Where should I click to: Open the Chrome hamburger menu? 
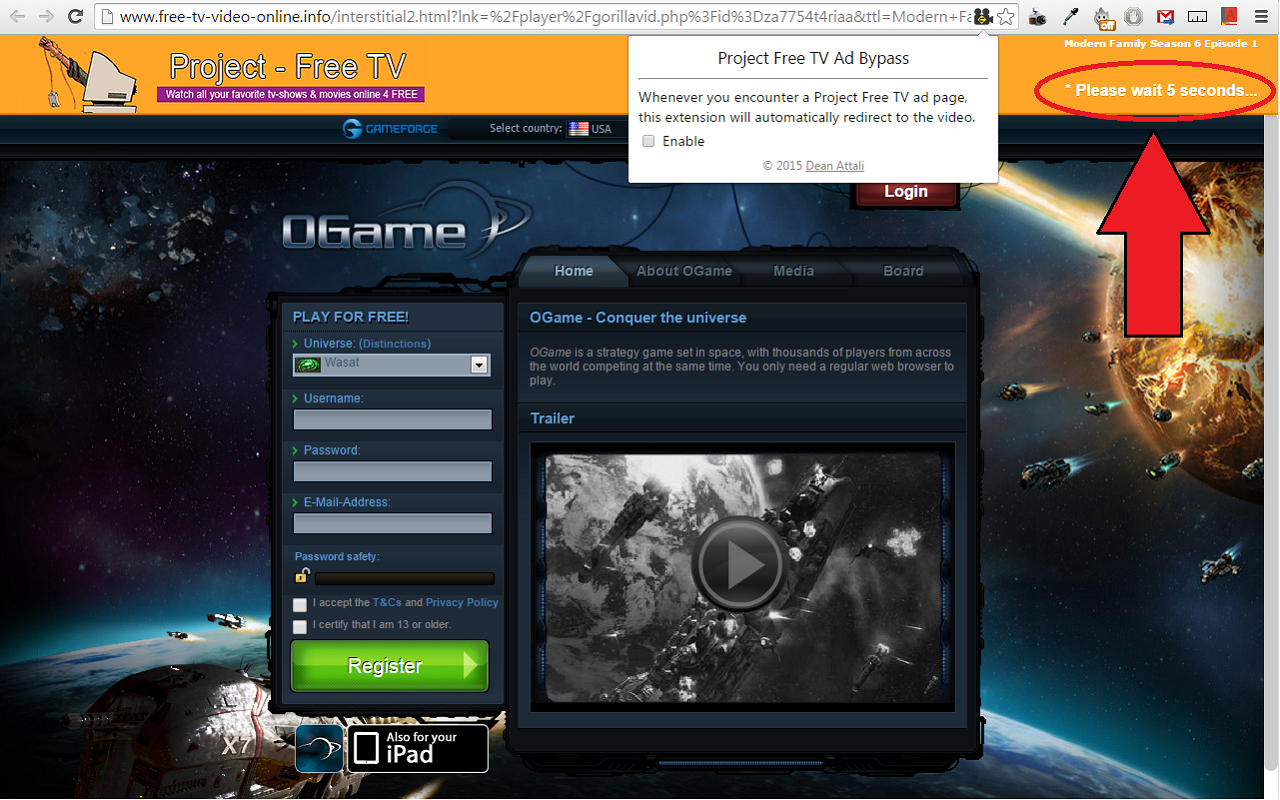tap(1261, 17)
